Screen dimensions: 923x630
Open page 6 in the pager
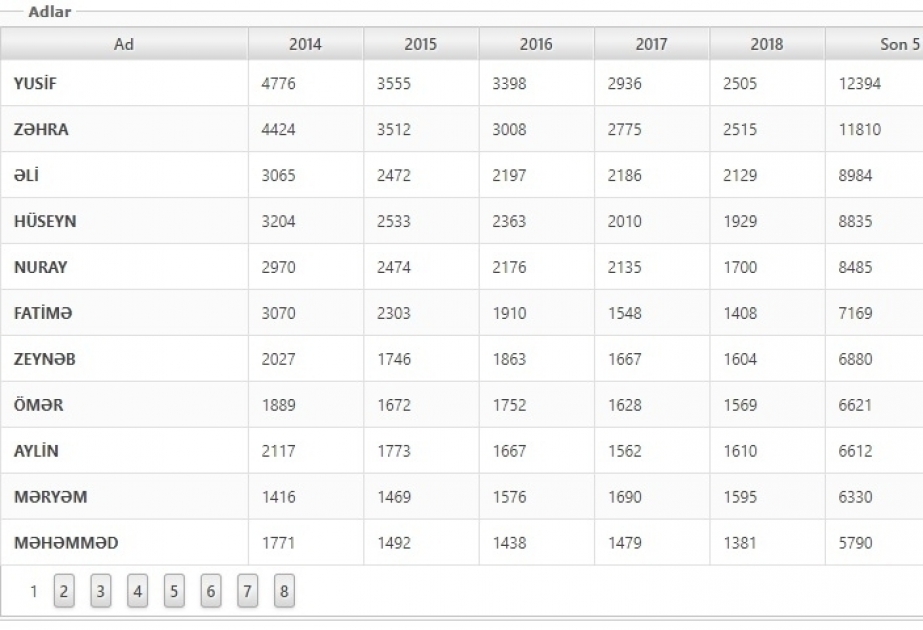tap(211, 591)
